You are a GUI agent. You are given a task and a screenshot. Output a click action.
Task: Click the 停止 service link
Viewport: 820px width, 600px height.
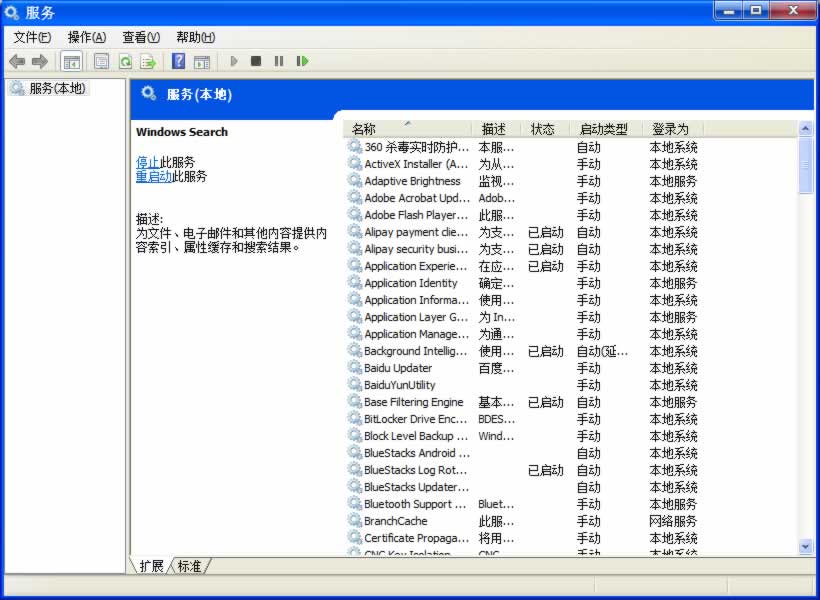pos(147,162)
